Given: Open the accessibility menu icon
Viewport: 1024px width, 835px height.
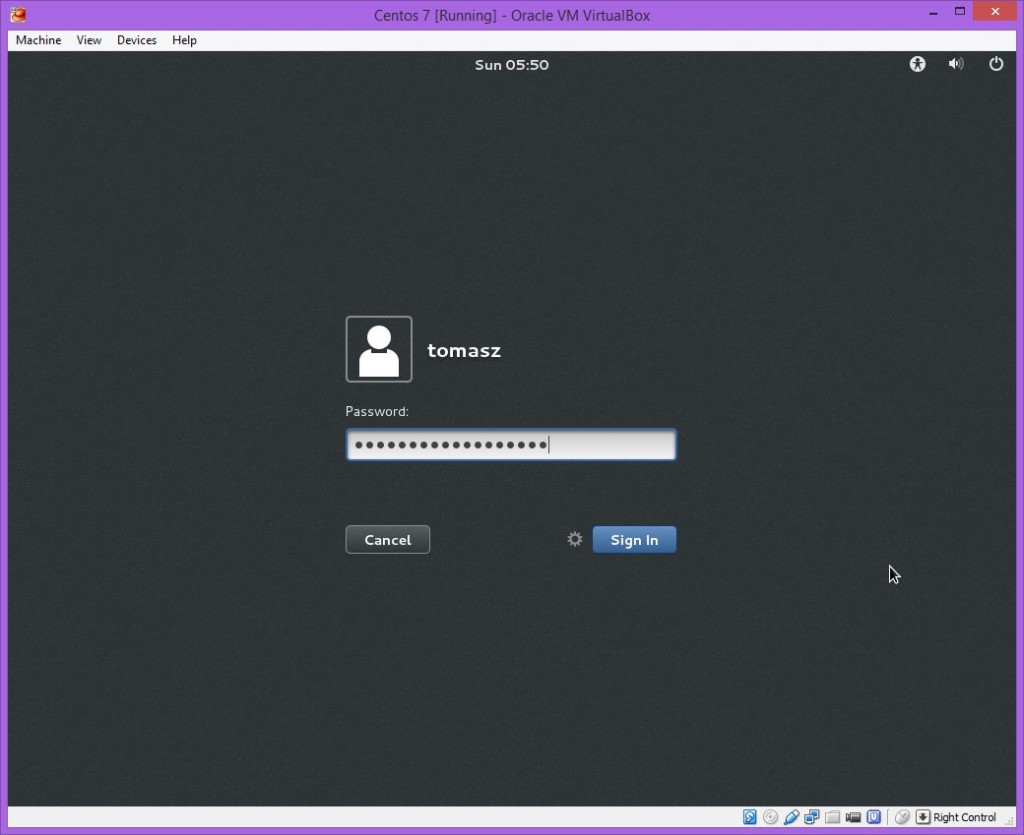Looking at the screenshot, I should pyautogui.click(x=917, y=64).
